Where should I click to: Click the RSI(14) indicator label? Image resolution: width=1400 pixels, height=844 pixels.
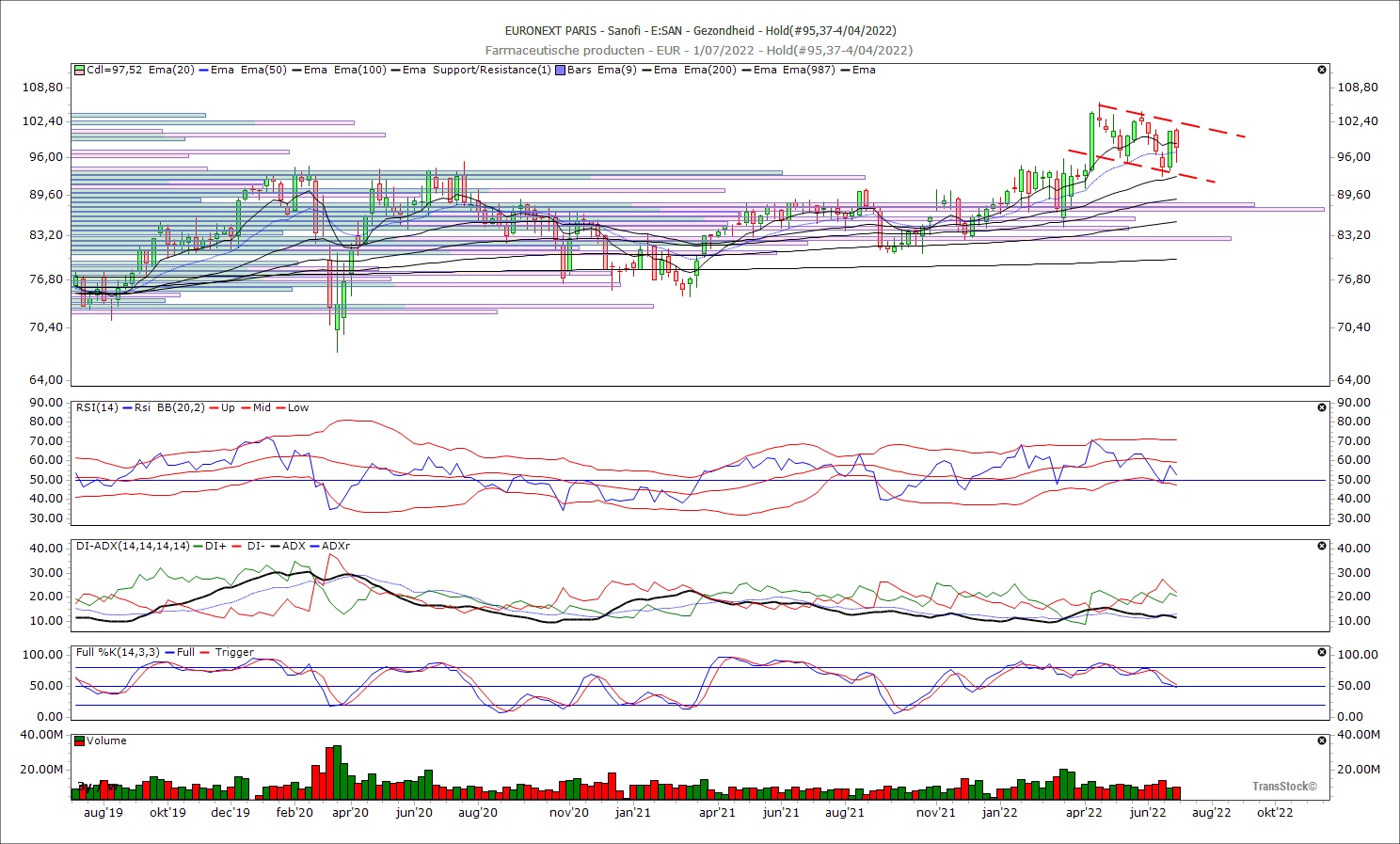(98, 407)
